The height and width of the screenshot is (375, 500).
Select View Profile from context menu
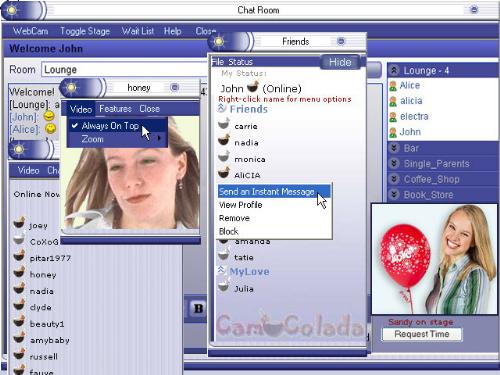(x=241, y=205)
